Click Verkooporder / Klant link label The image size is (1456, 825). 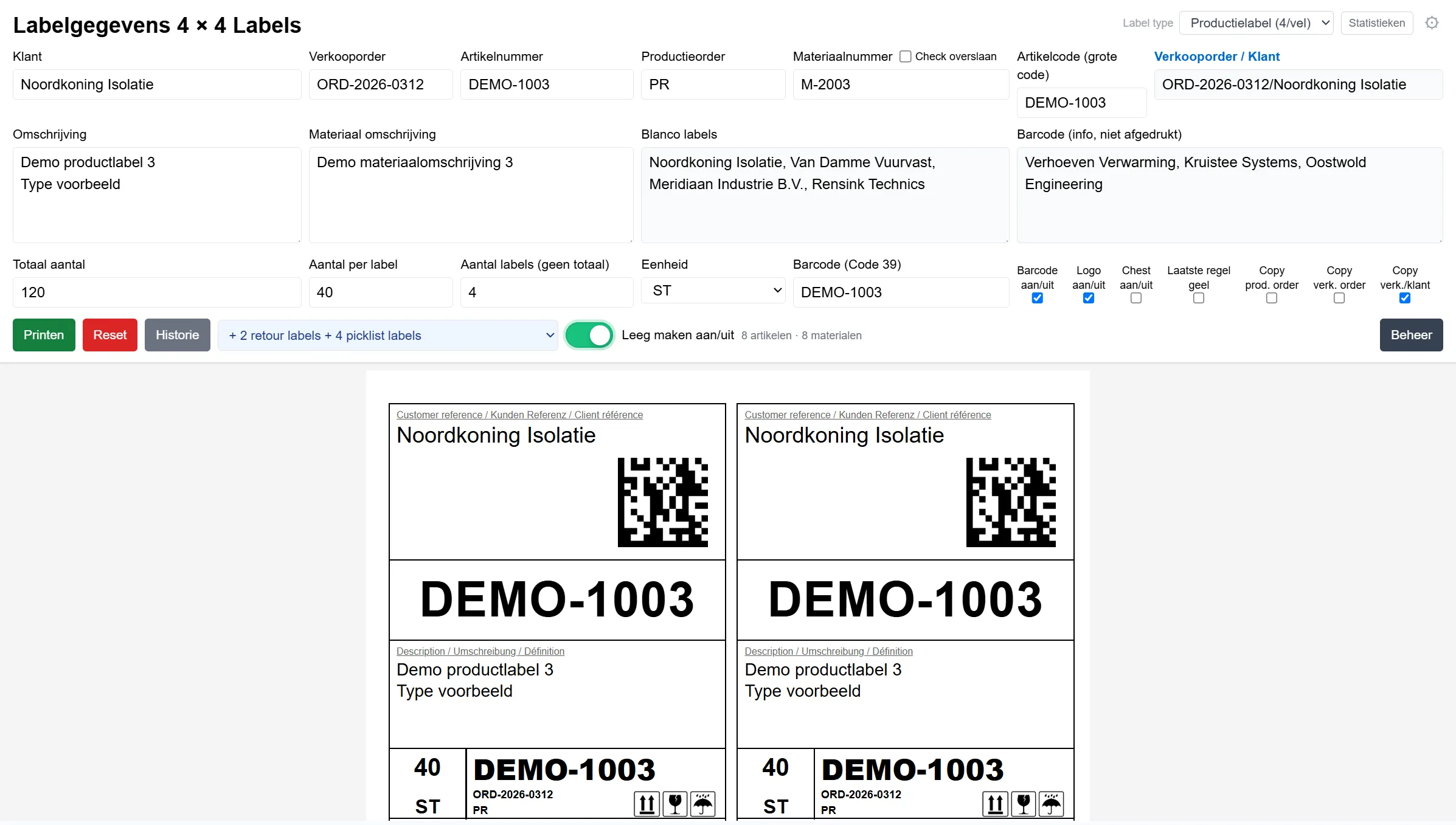pyautogui.click(x=1217, y=57)
